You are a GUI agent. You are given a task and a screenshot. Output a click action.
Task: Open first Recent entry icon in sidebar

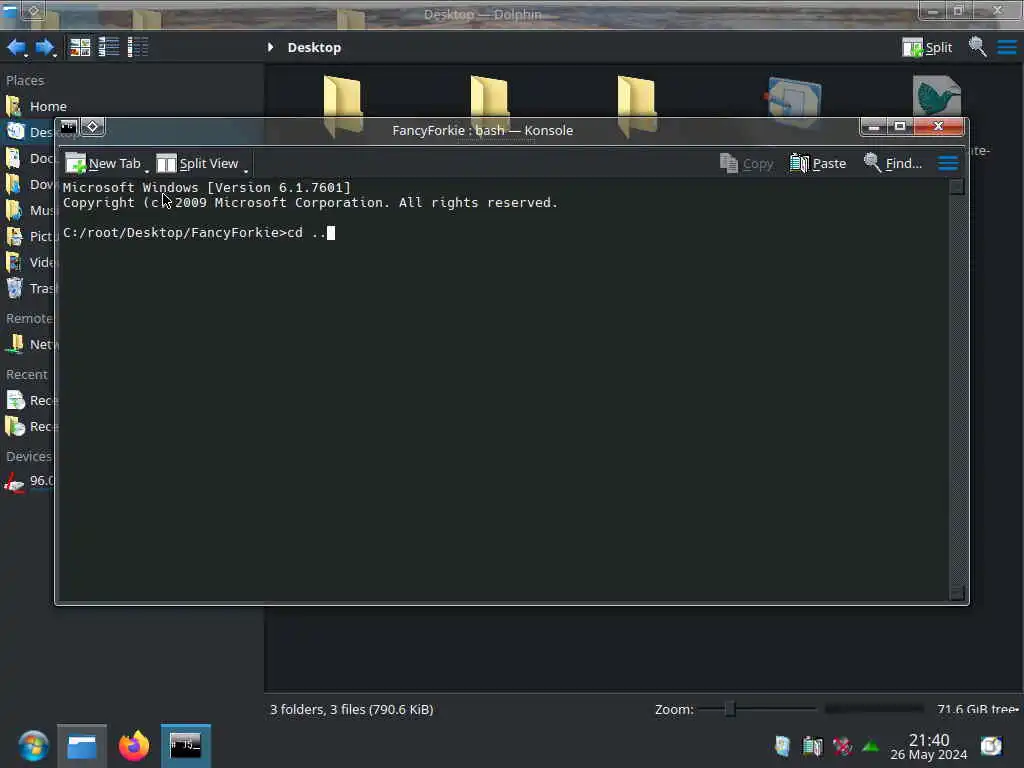click(15, 400)
